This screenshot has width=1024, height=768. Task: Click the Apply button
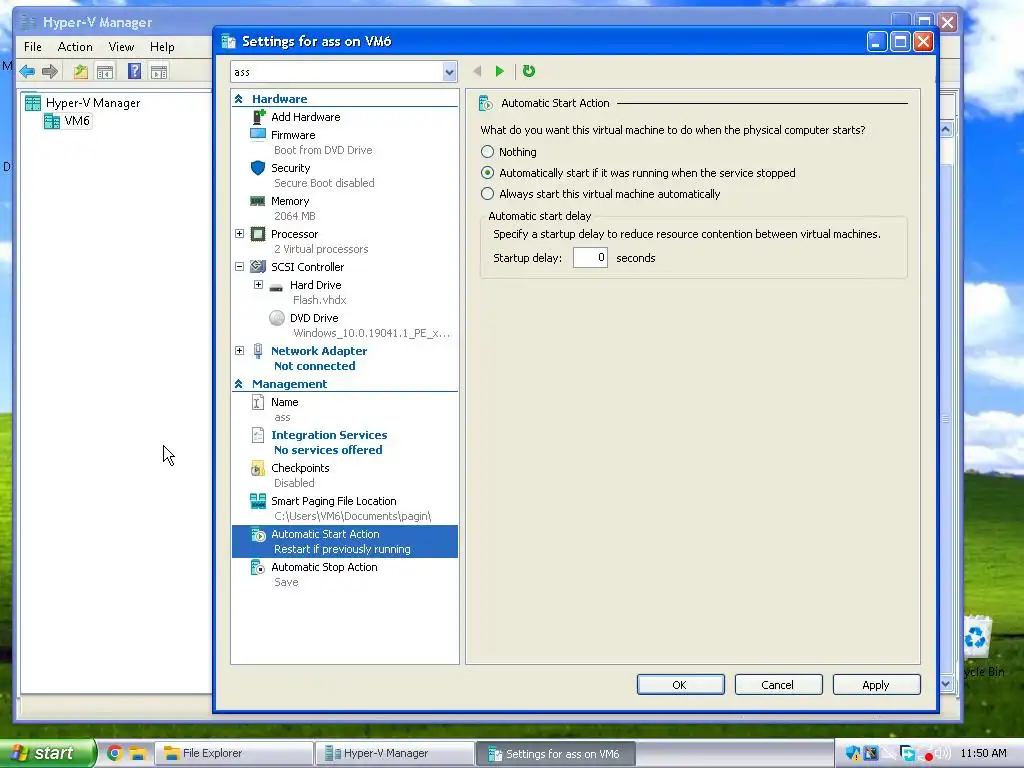coord(876,684)
